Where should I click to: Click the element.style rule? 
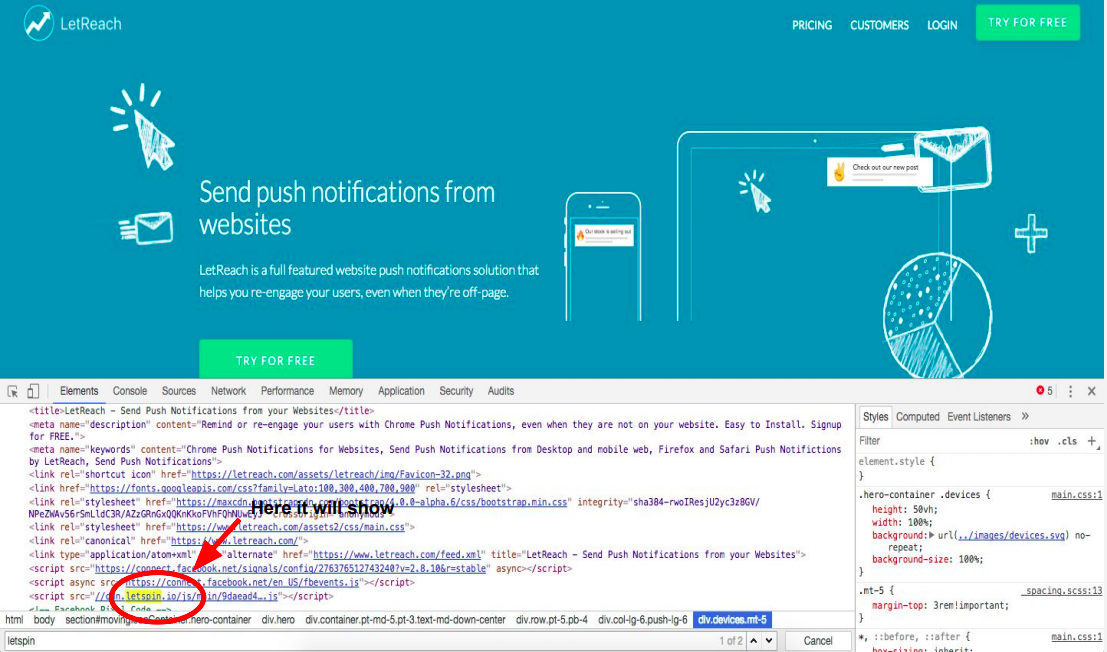pyautogui.click(x=897, y=461)
